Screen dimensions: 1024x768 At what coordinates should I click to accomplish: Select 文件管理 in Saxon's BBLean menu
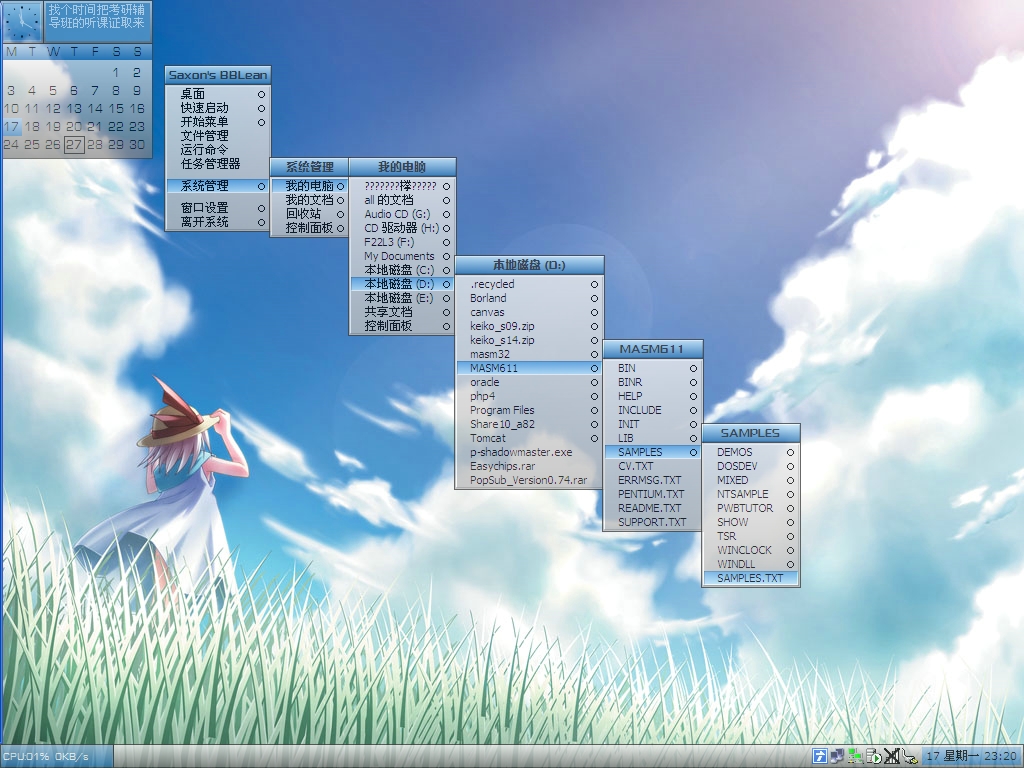tap(217, 136)
